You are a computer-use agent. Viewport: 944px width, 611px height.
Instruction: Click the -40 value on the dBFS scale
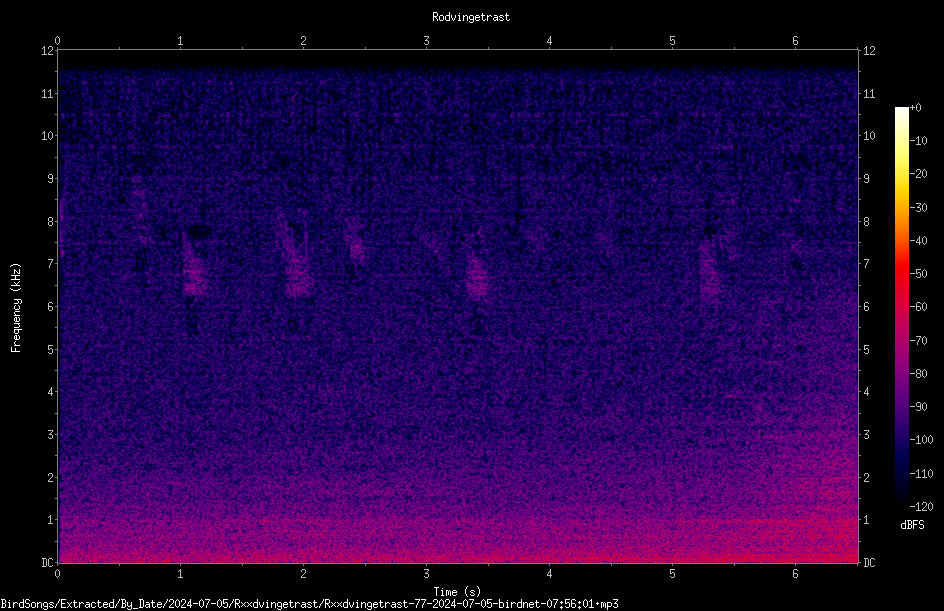pos(918,241)
